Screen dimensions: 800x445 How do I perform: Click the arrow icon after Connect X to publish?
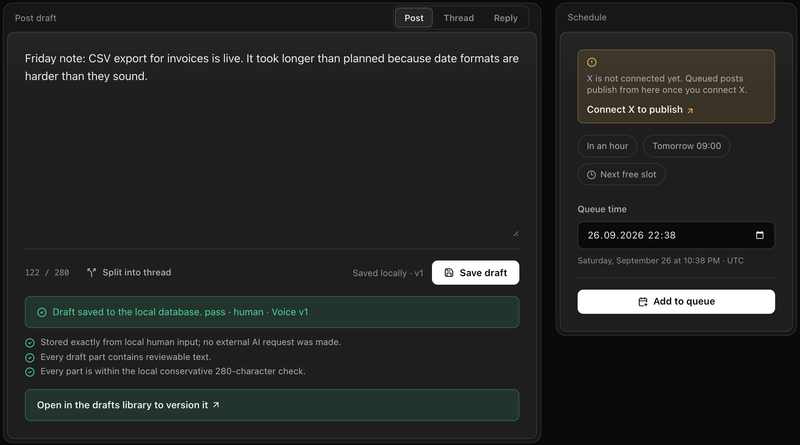(x=690, y=110)
